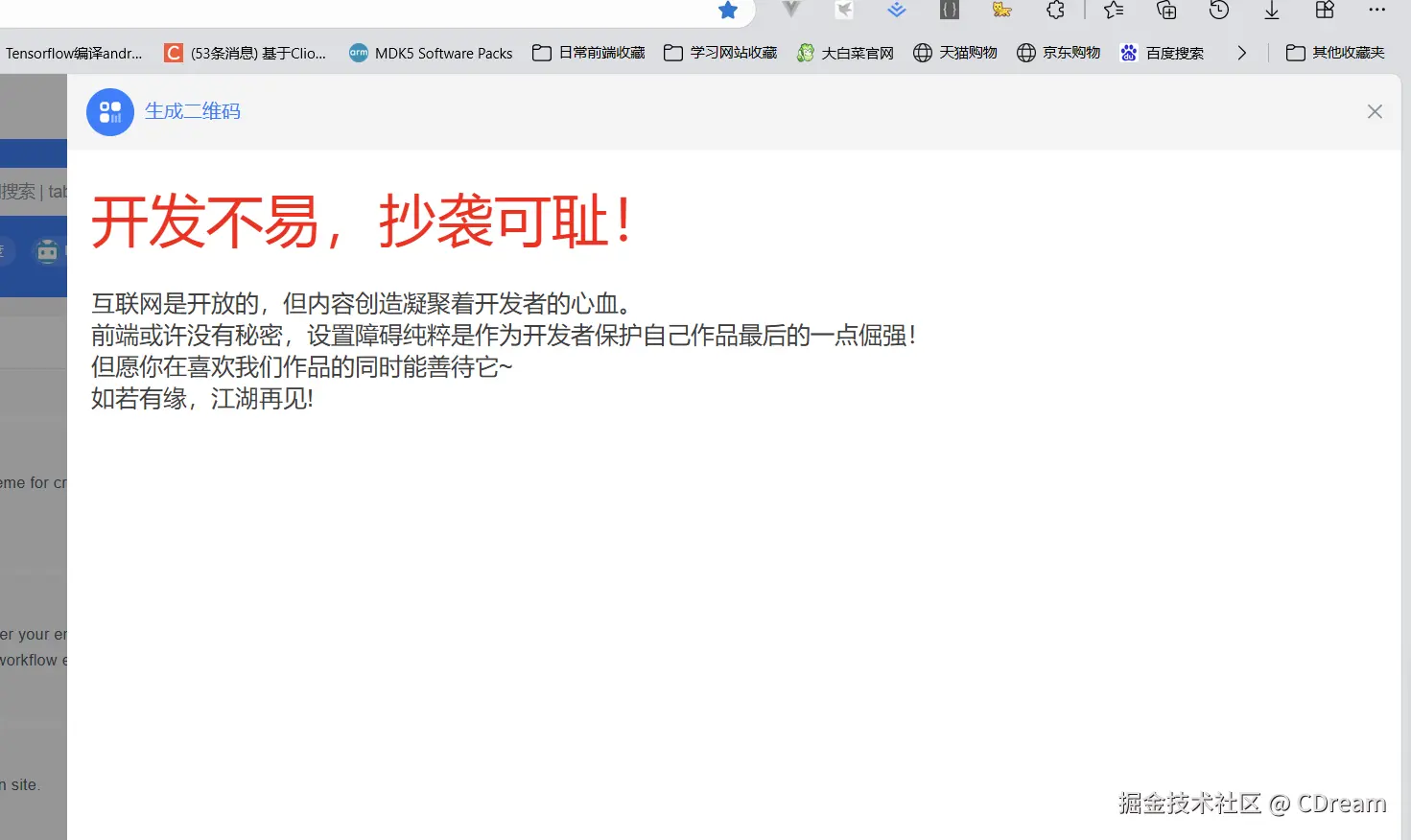Expand hidden bookmarks with the chevron arrow
The width and height of the screenshot is (1411, 840).
click(1241, 53)
